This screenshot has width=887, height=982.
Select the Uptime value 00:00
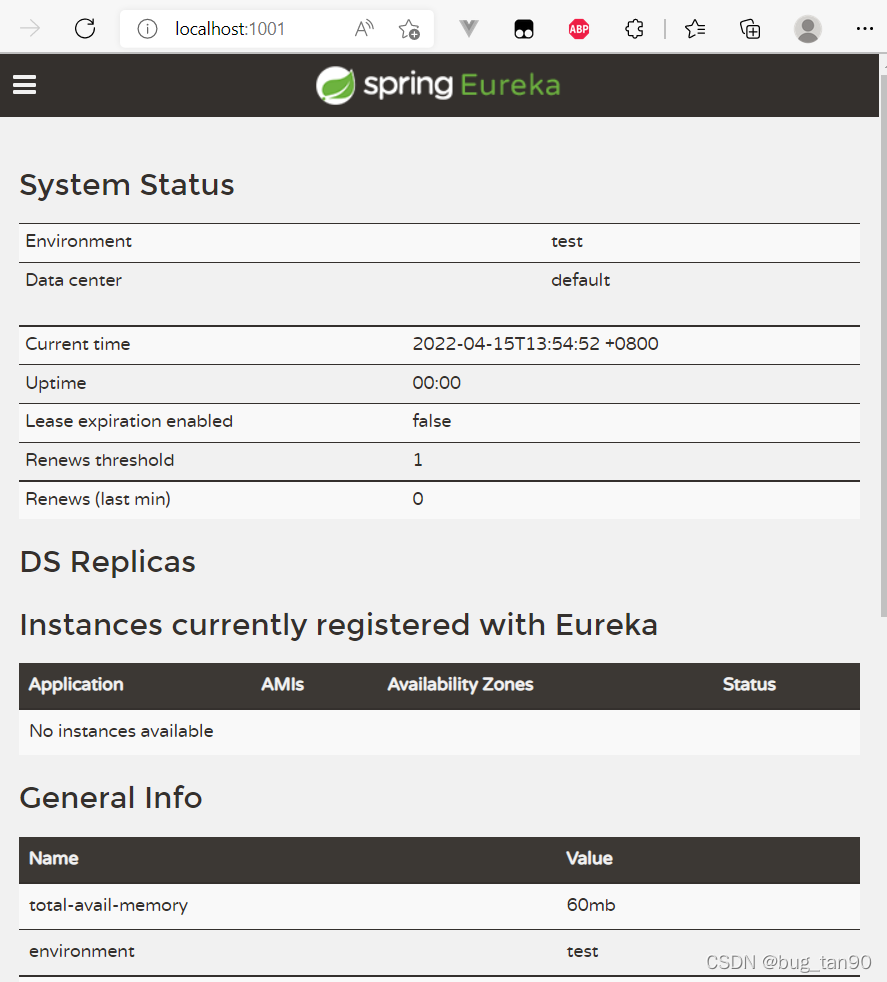(x=437, y=383)
